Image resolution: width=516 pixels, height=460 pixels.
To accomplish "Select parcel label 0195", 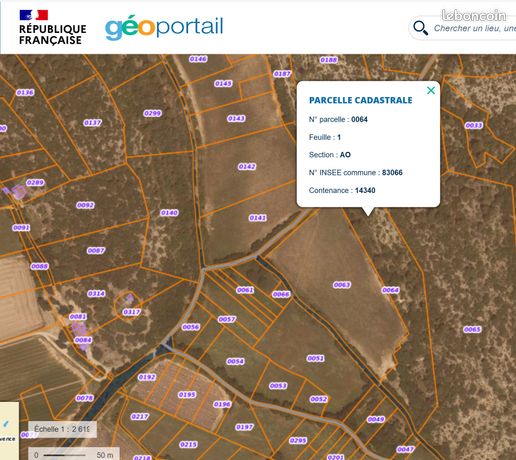I will (187, 394).
